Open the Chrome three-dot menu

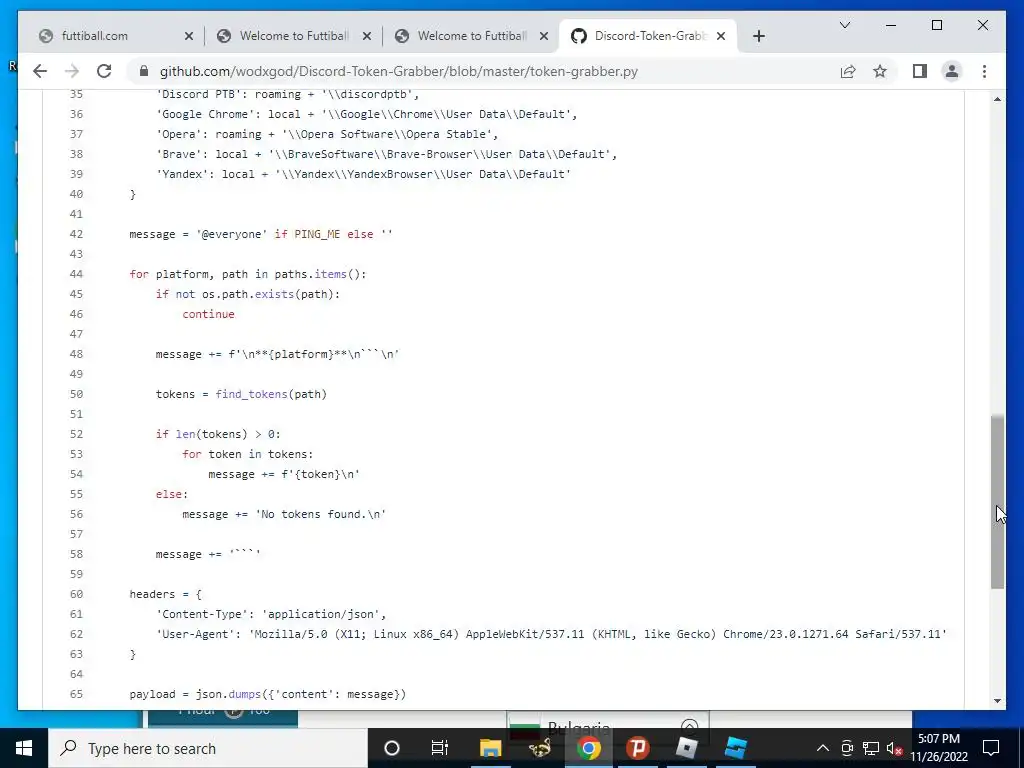coord(984,71)
